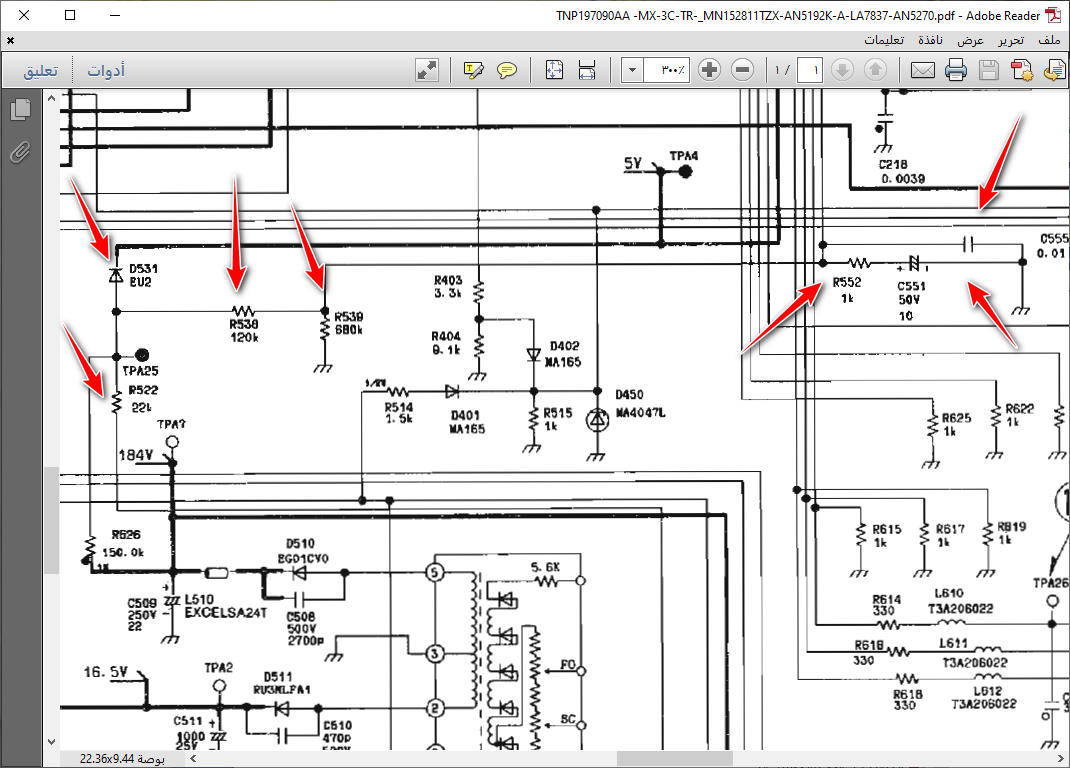Click the 300% zoom value field

666,70
